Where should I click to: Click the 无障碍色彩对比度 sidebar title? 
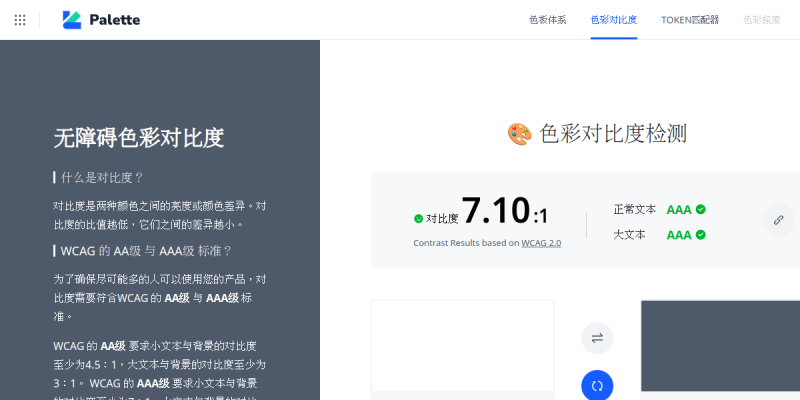[x=139, y=138]
